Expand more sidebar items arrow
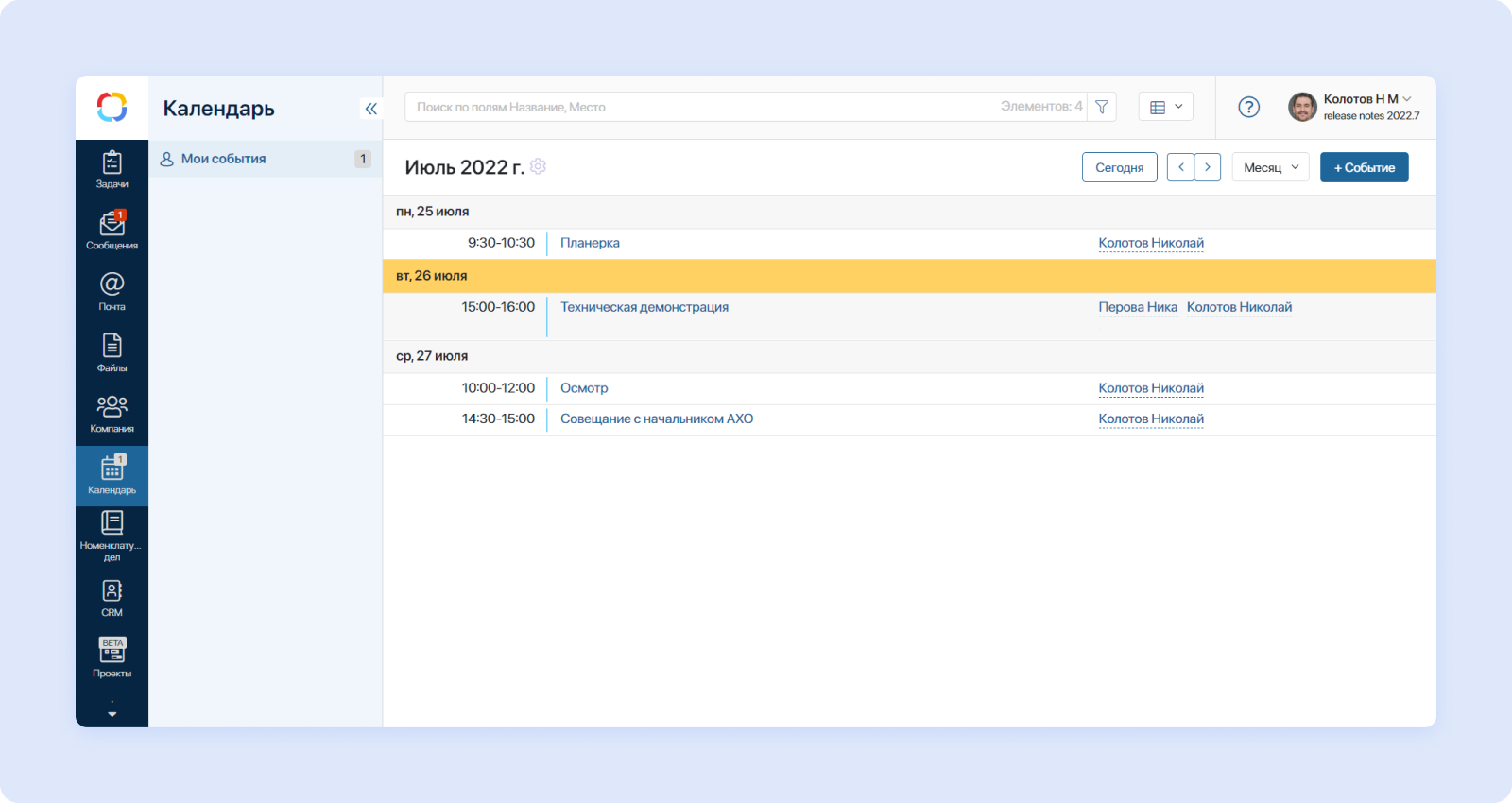This screenshot has width=1512, height=803. [x=112, y=713]
